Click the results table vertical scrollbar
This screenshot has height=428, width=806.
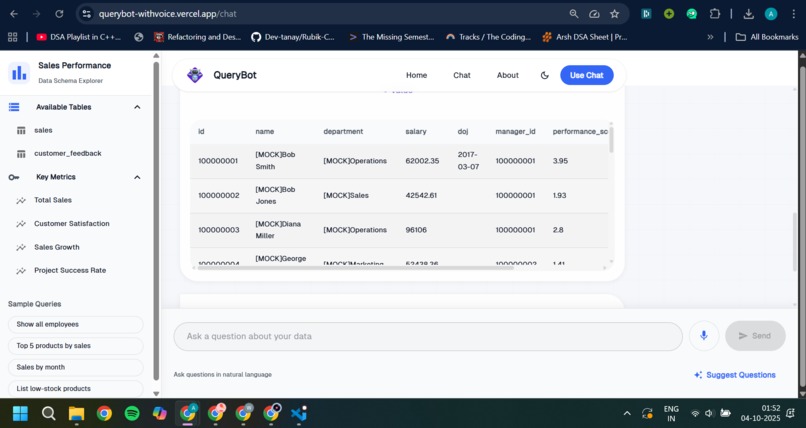point(611,139)
